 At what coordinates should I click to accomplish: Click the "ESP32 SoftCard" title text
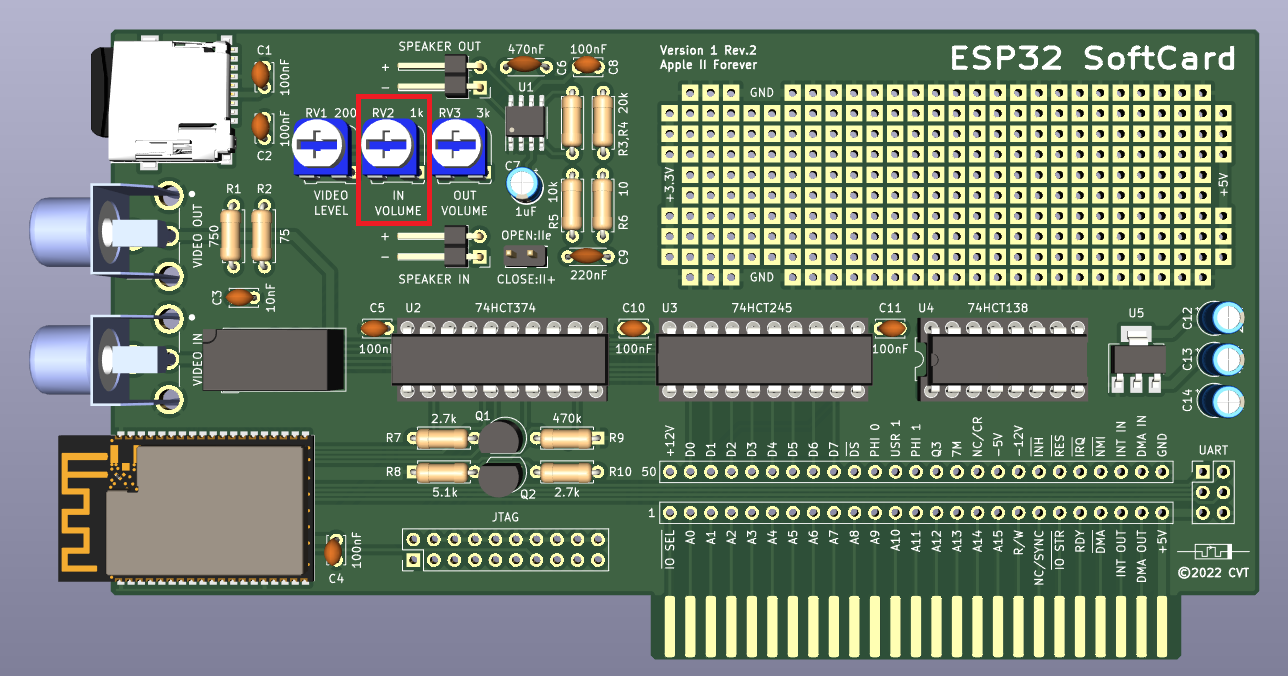tap(1092, 60)
